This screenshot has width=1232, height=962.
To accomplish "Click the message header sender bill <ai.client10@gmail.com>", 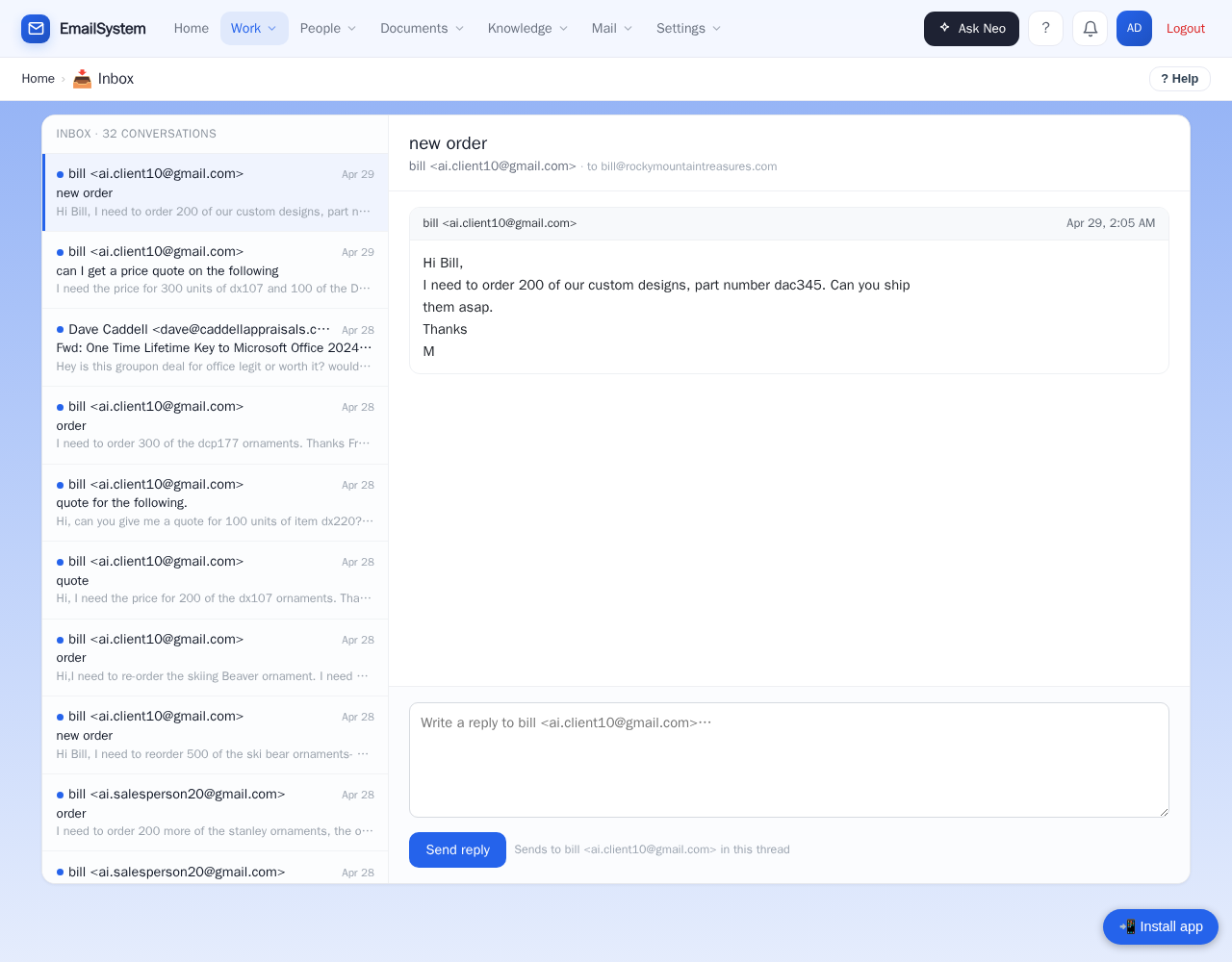I will tap(500, 223).
